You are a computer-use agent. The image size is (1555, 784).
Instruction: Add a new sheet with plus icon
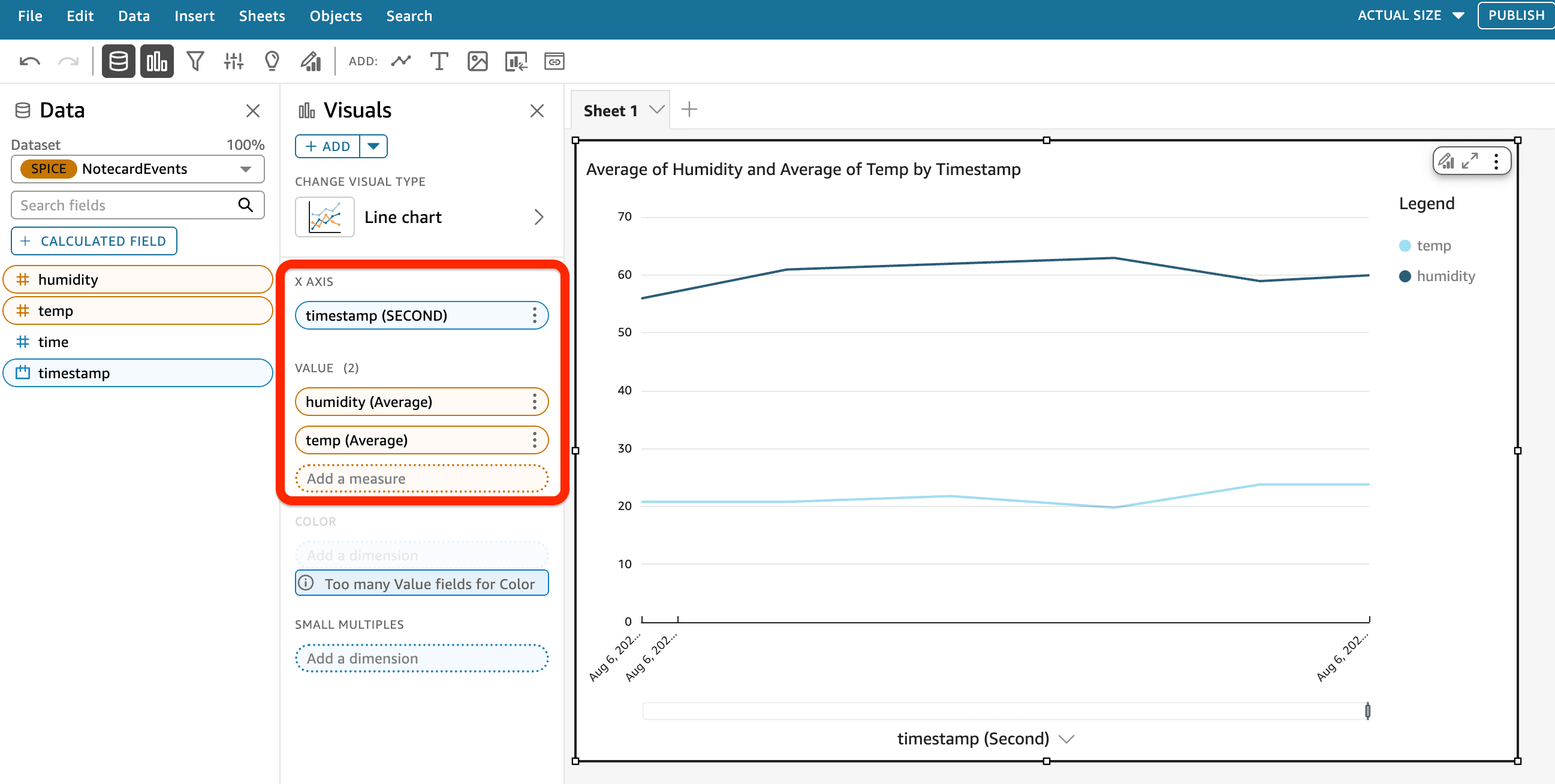[689, 110]
